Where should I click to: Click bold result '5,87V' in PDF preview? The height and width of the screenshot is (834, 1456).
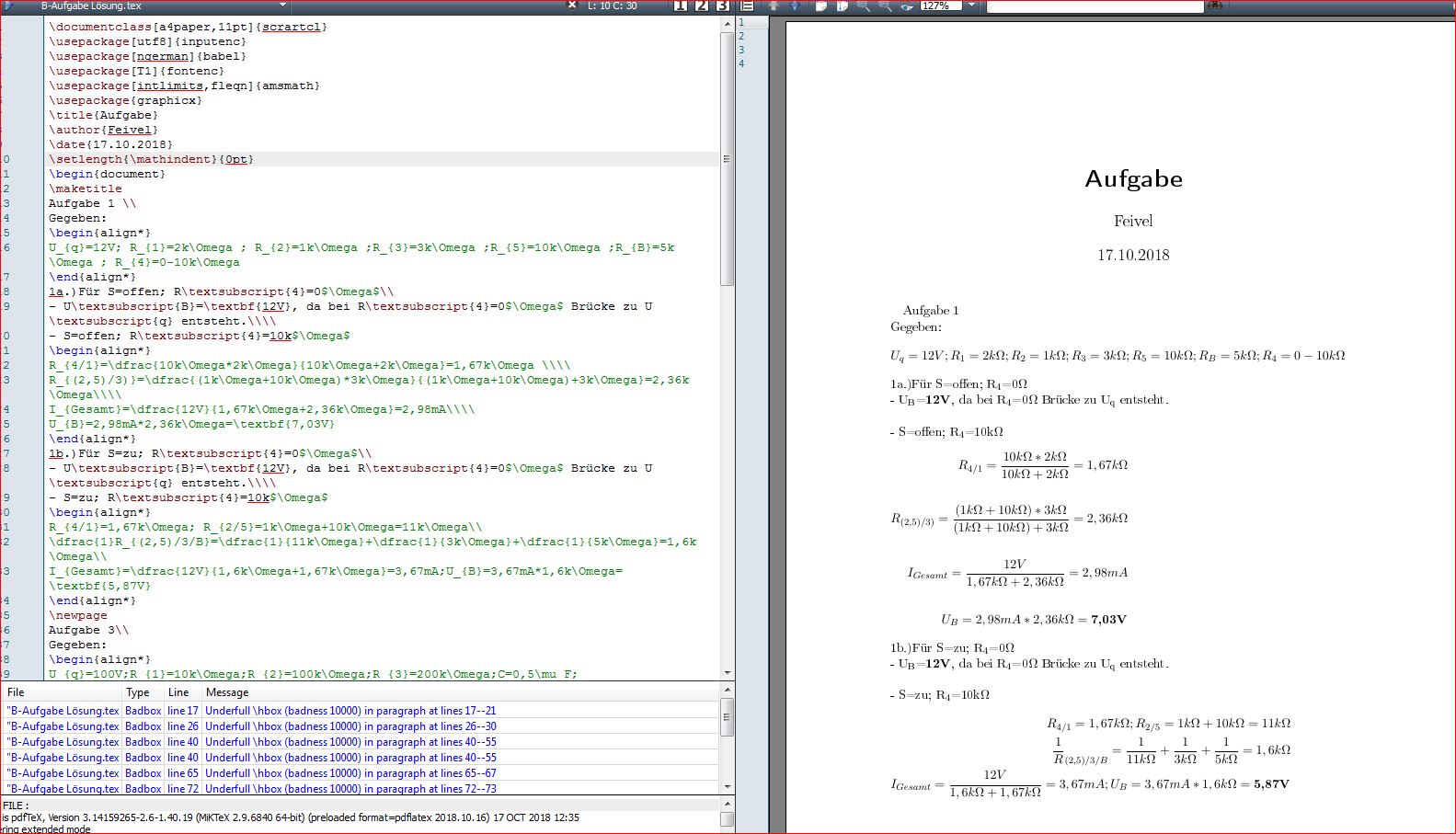(x=1271, y=784)
